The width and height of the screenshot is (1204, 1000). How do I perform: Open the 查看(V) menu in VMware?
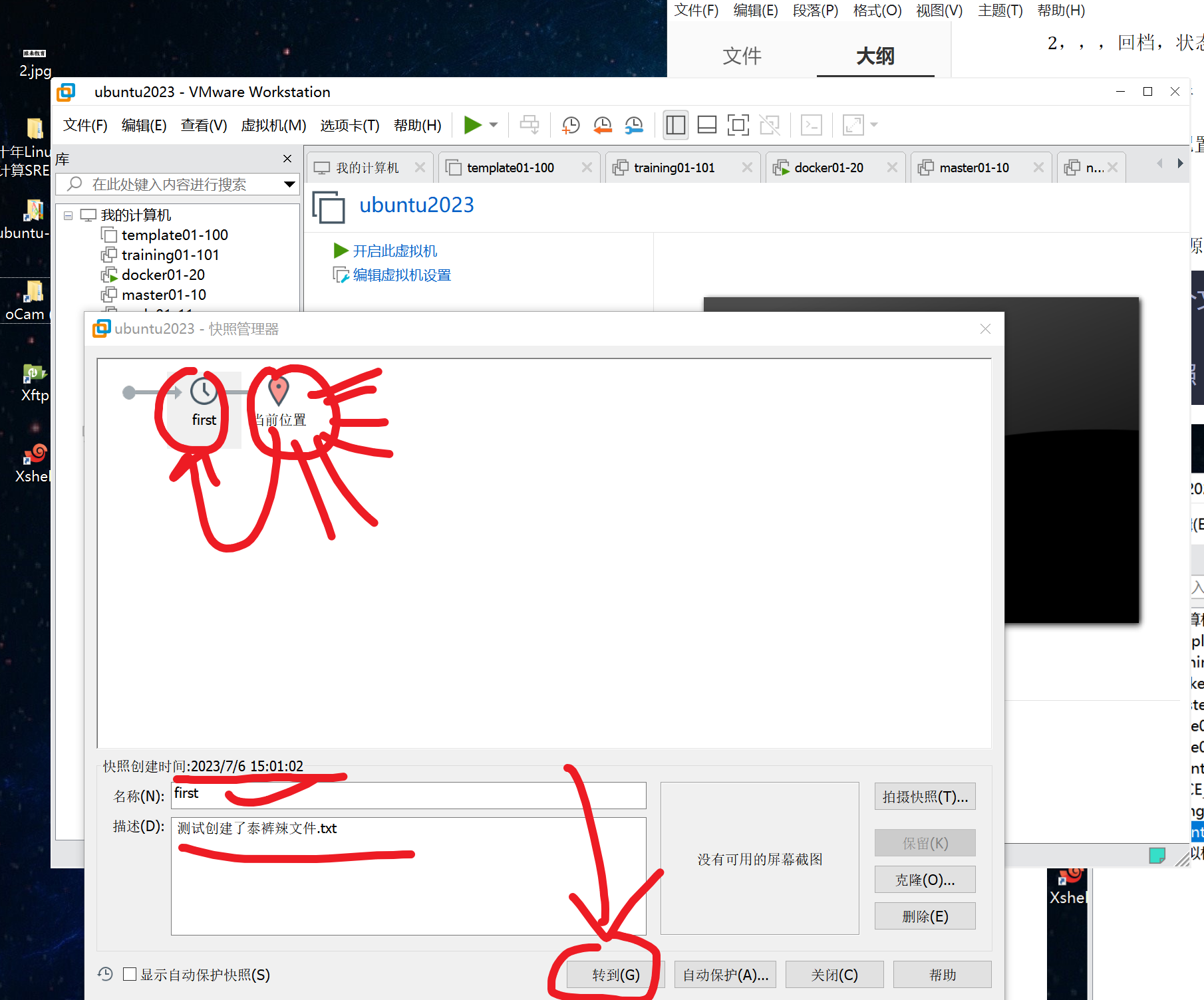point(204,125)
